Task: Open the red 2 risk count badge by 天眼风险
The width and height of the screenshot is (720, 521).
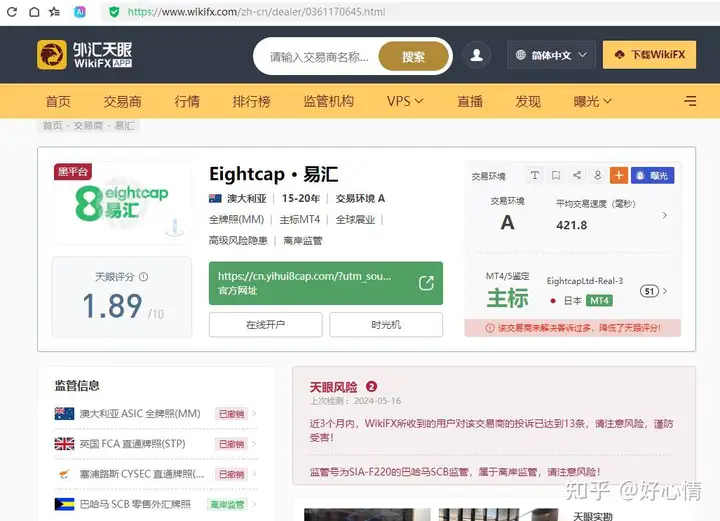Action: point(371,387)
